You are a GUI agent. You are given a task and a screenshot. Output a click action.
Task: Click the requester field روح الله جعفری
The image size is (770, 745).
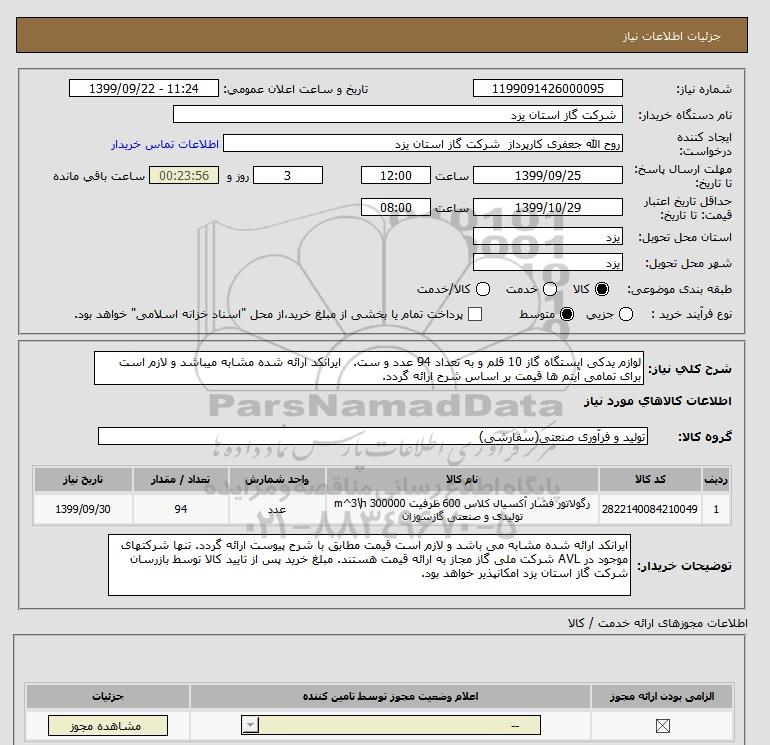click(423, 143)
